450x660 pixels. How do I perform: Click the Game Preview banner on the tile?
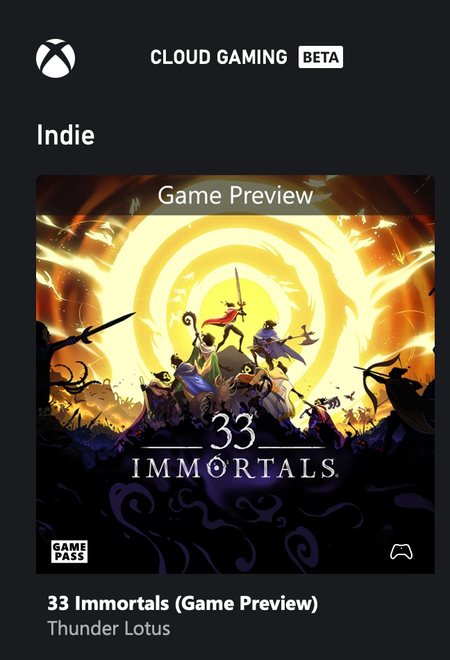coord(235,195)
